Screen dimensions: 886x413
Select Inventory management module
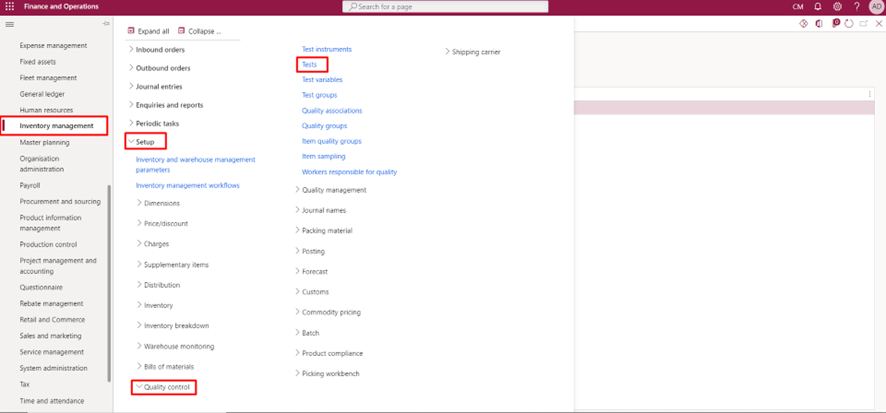point(57,126)
